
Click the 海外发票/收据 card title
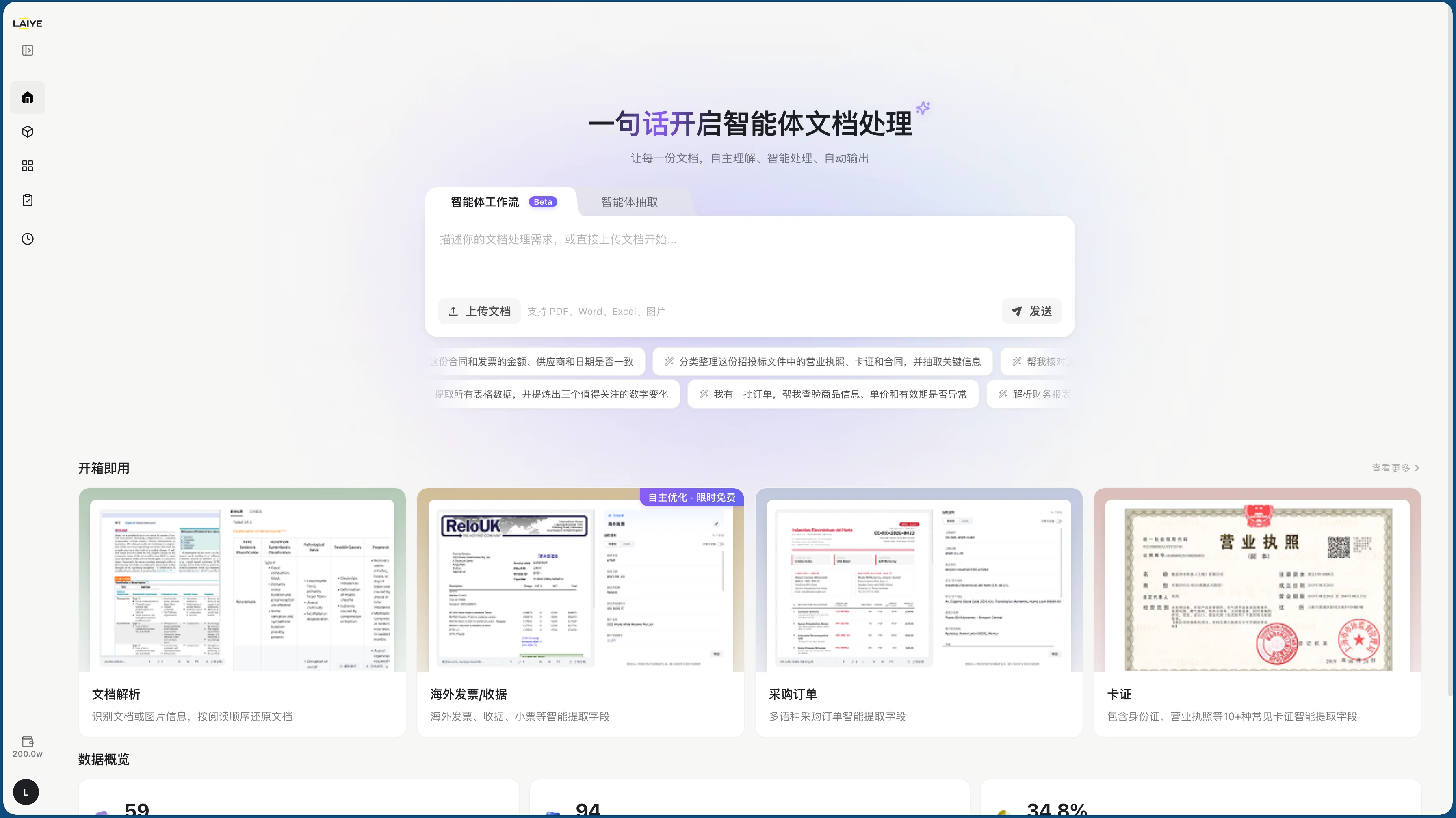click(468, 694)
